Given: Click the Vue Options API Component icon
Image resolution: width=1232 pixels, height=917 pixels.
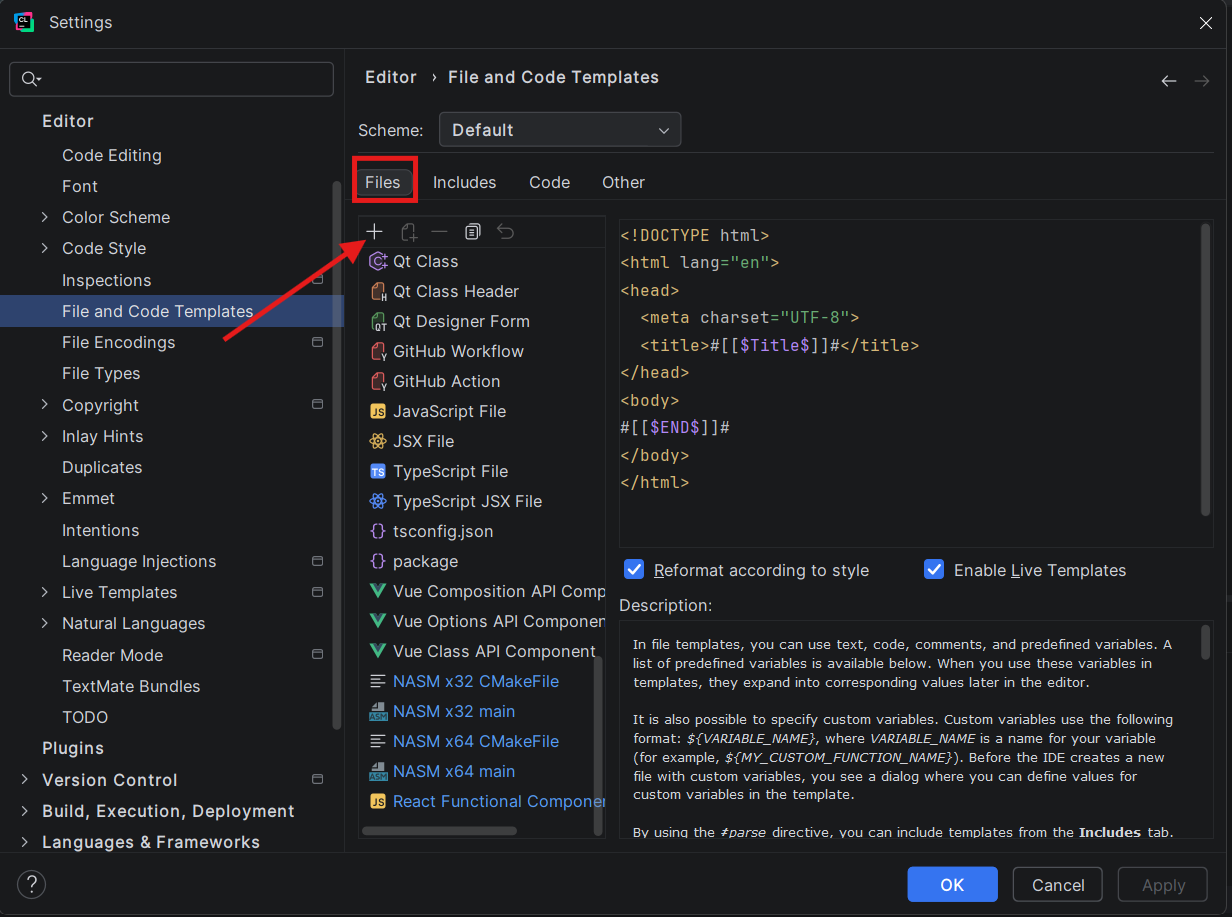Looking at the screenshot, I should point(378,621).
